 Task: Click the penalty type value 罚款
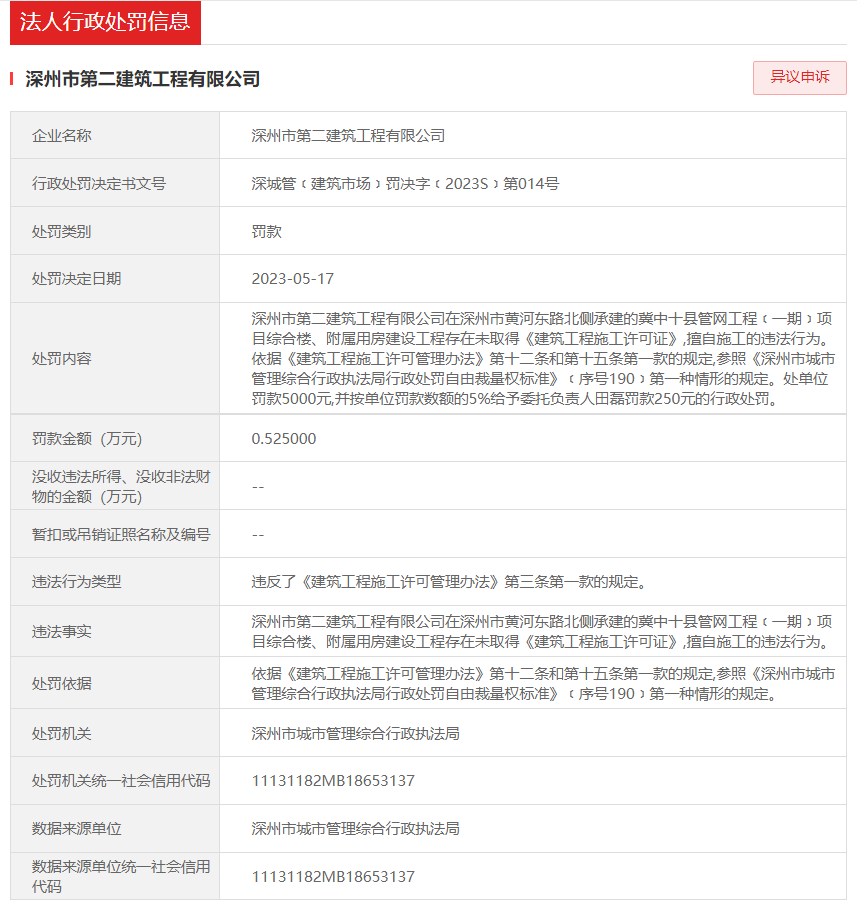(x=262, y=231)
